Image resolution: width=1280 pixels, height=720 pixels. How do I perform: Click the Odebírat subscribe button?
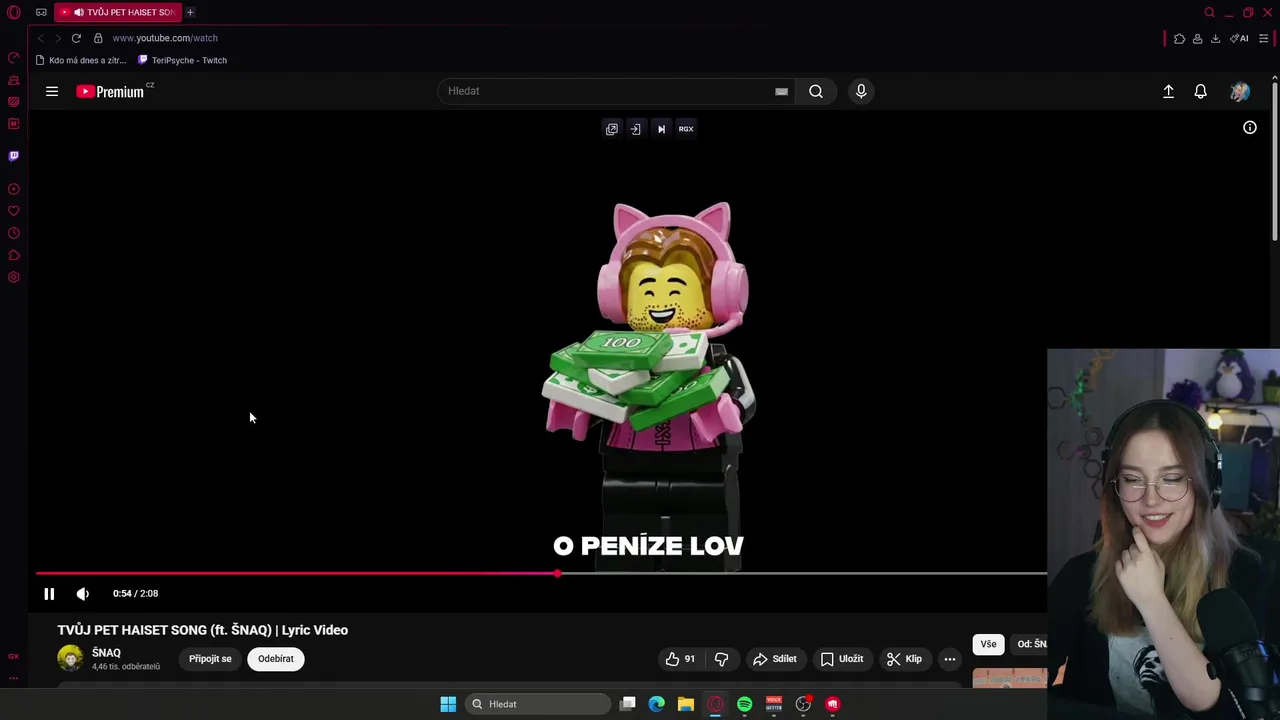(x=276, y=659)
